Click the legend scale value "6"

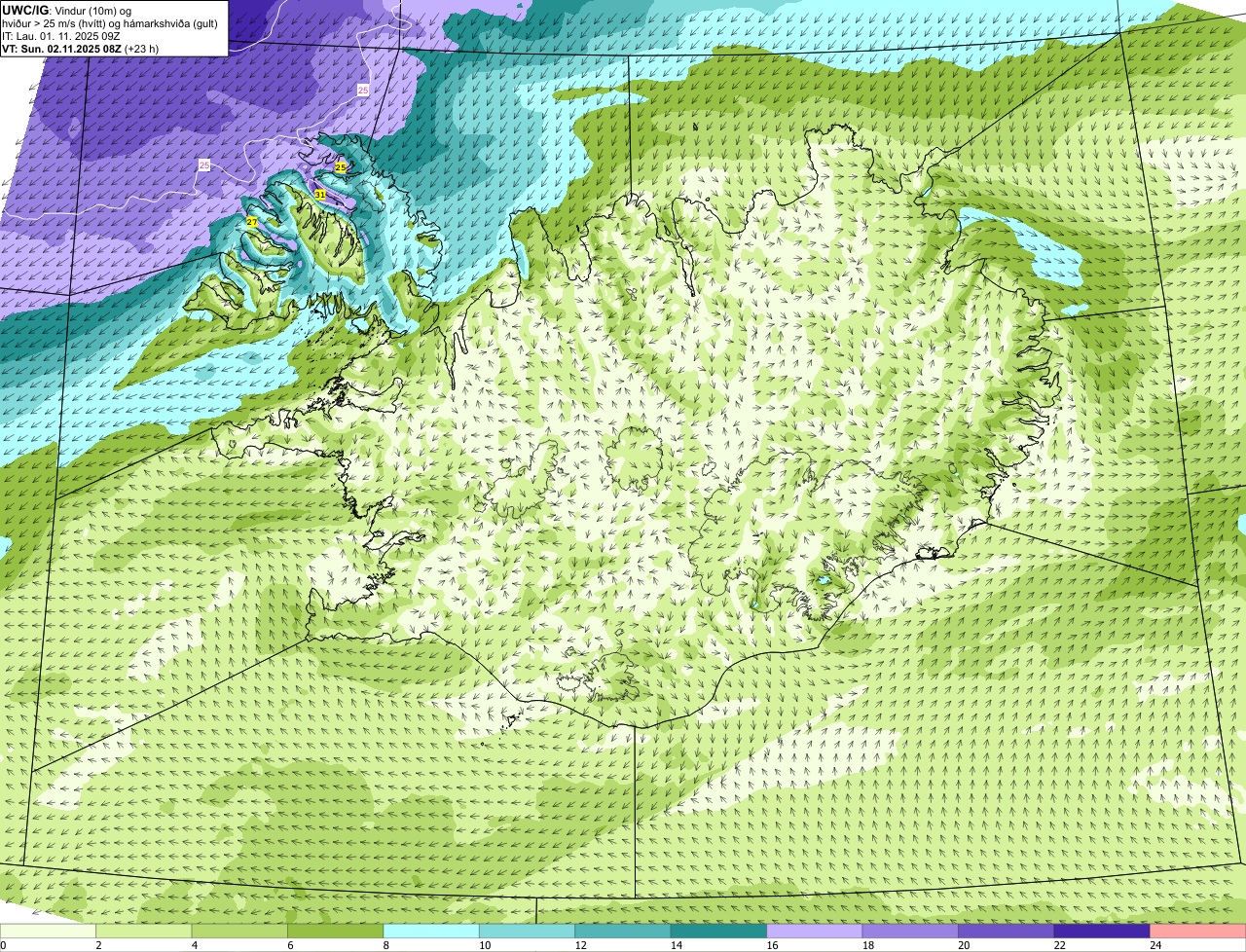tap(288, 945)
